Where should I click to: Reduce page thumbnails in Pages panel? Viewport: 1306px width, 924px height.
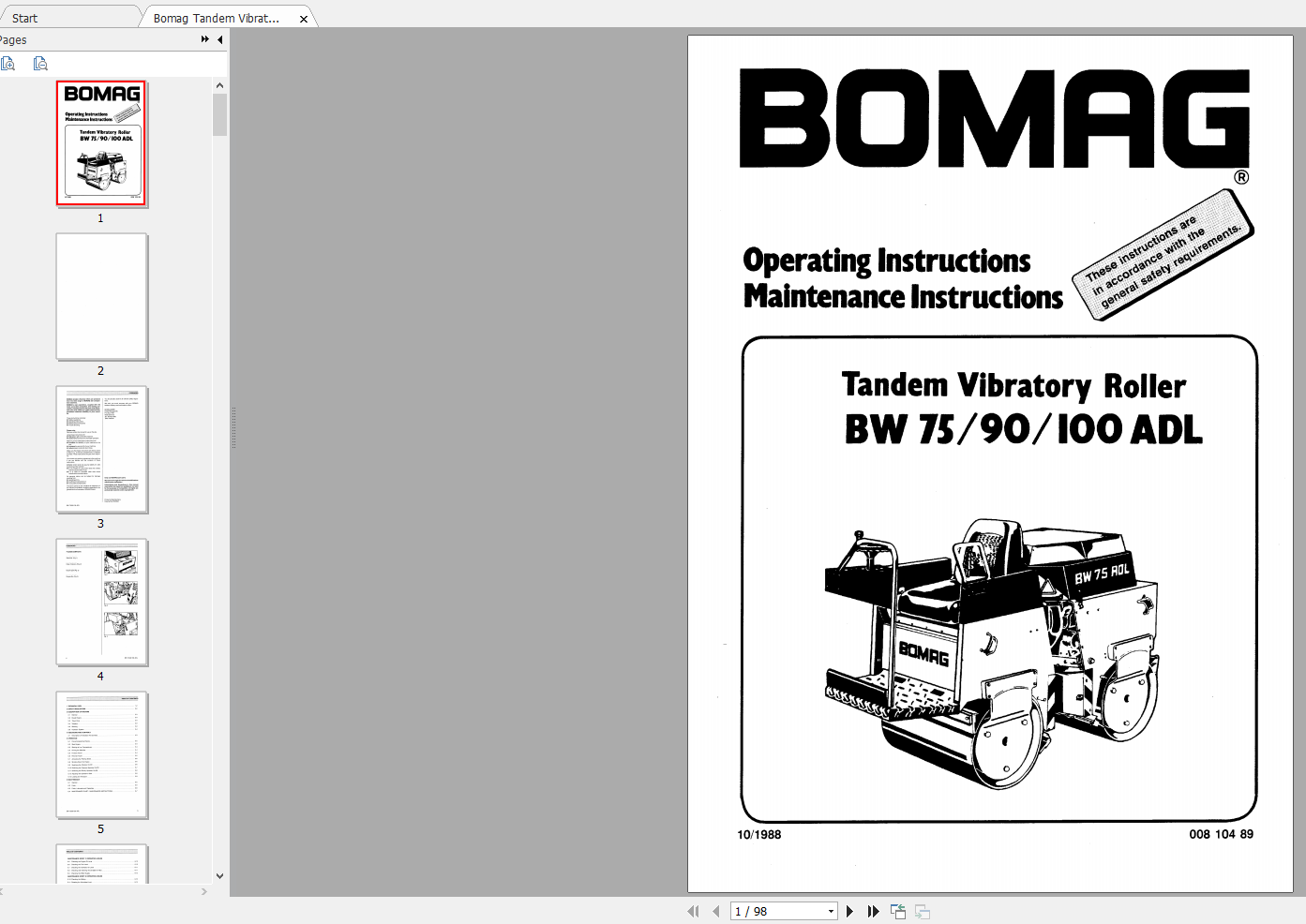pos(40,64)
